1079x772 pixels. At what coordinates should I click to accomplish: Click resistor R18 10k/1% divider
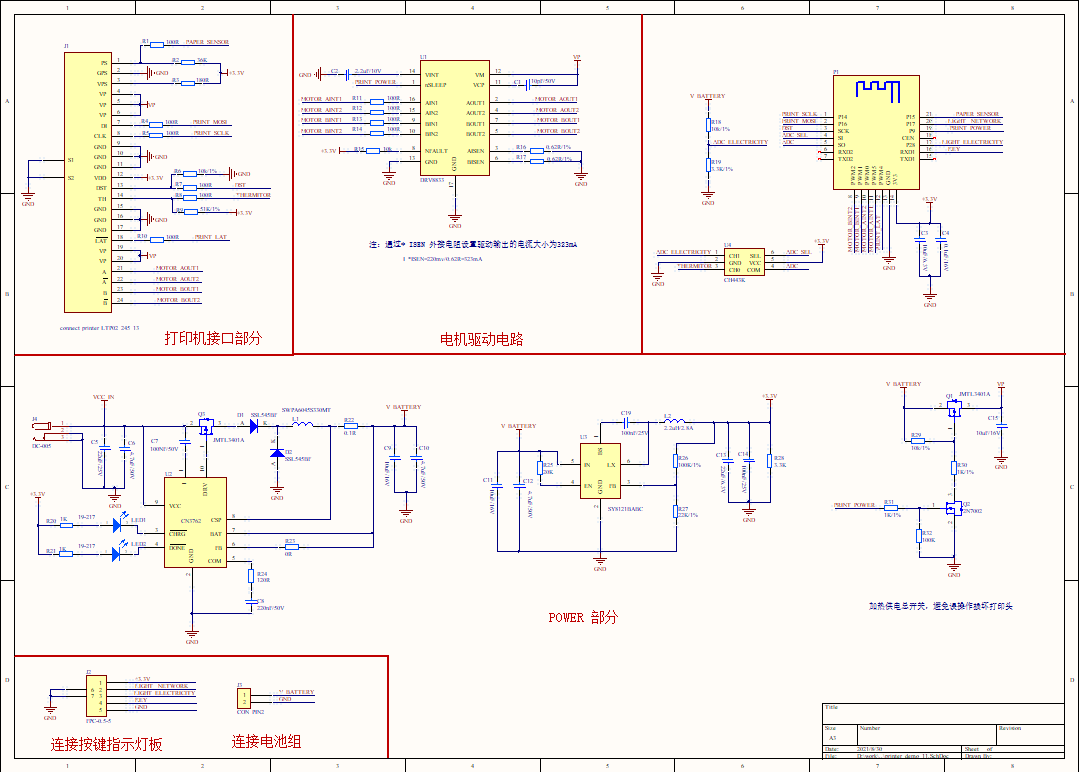point(708,125)
